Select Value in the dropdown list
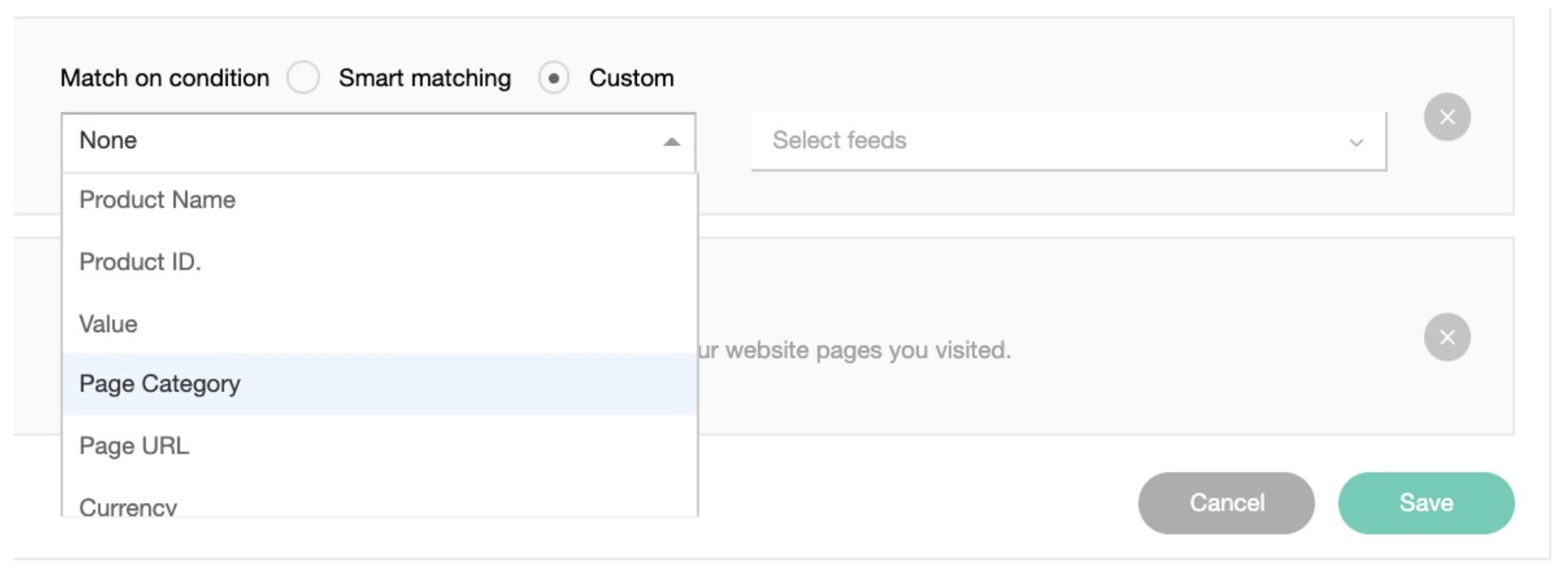Viewport: 1568px width, 573px height. (x=108, y=324)
